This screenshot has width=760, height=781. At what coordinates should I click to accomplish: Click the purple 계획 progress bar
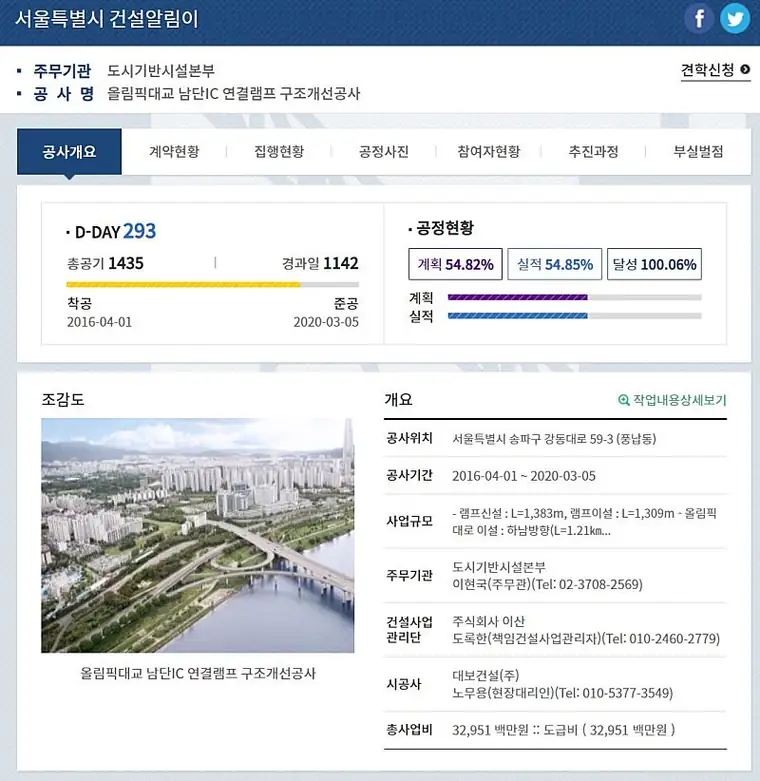pos(575,297)
